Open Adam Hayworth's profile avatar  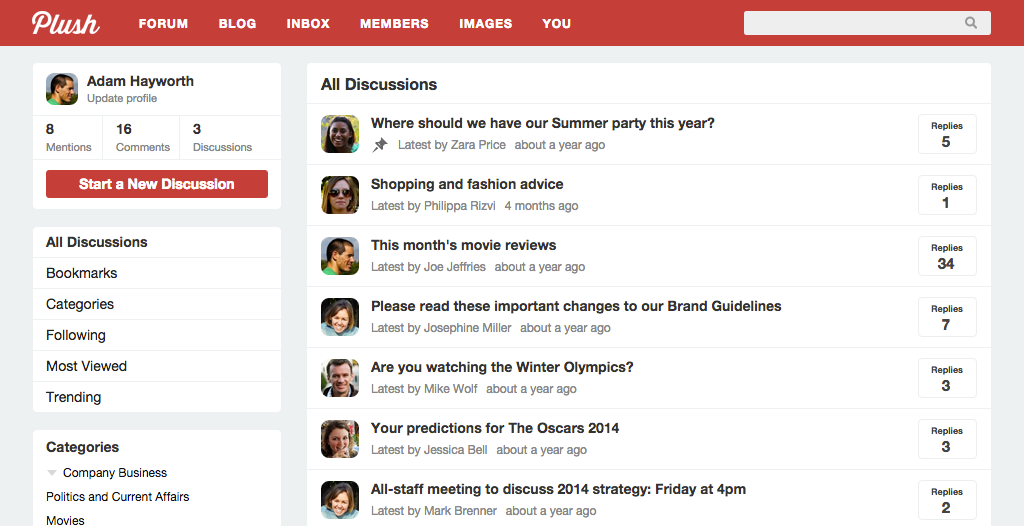coord(62,89)
